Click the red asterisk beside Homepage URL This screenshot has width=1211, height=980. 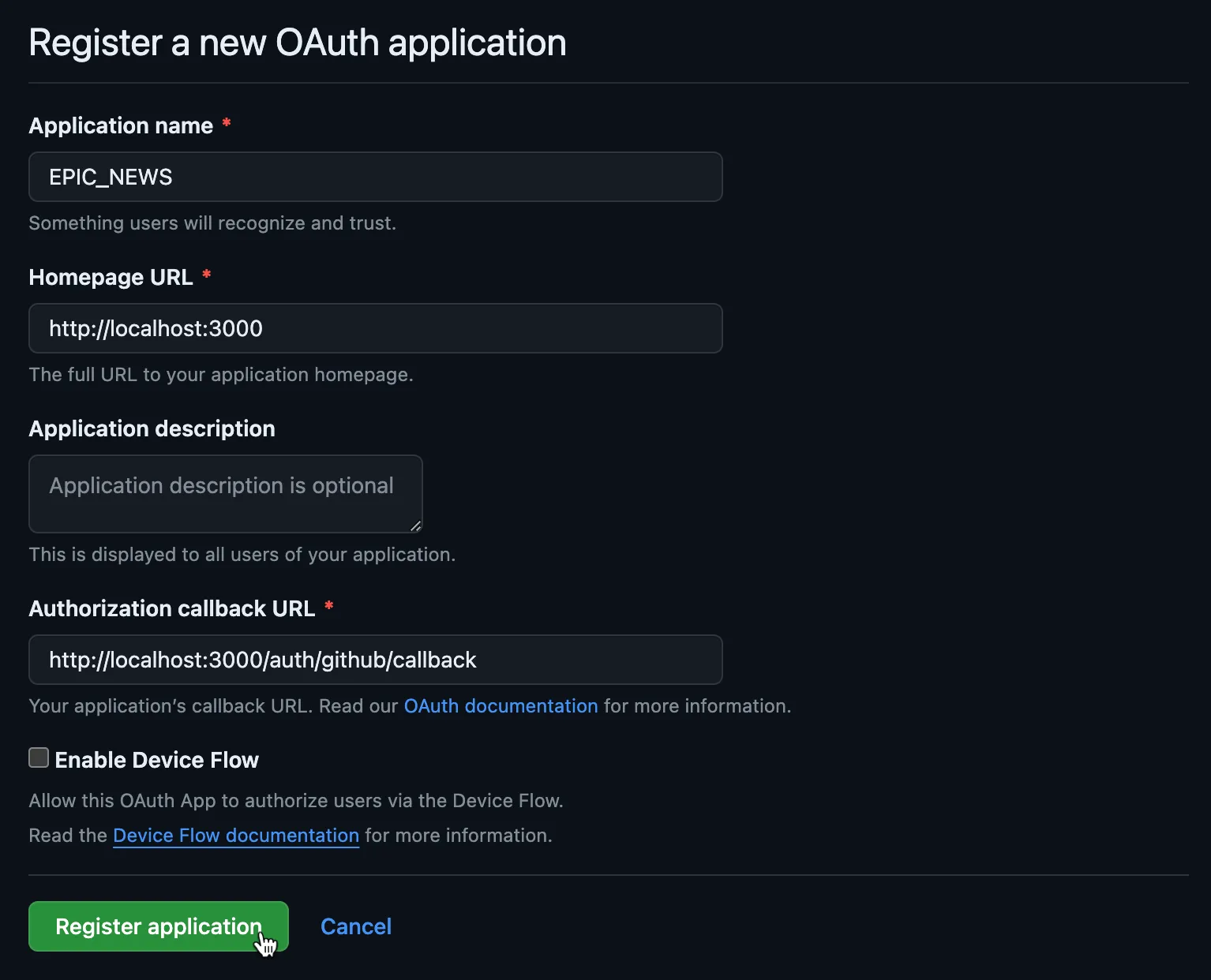click(x=207, y=275)
